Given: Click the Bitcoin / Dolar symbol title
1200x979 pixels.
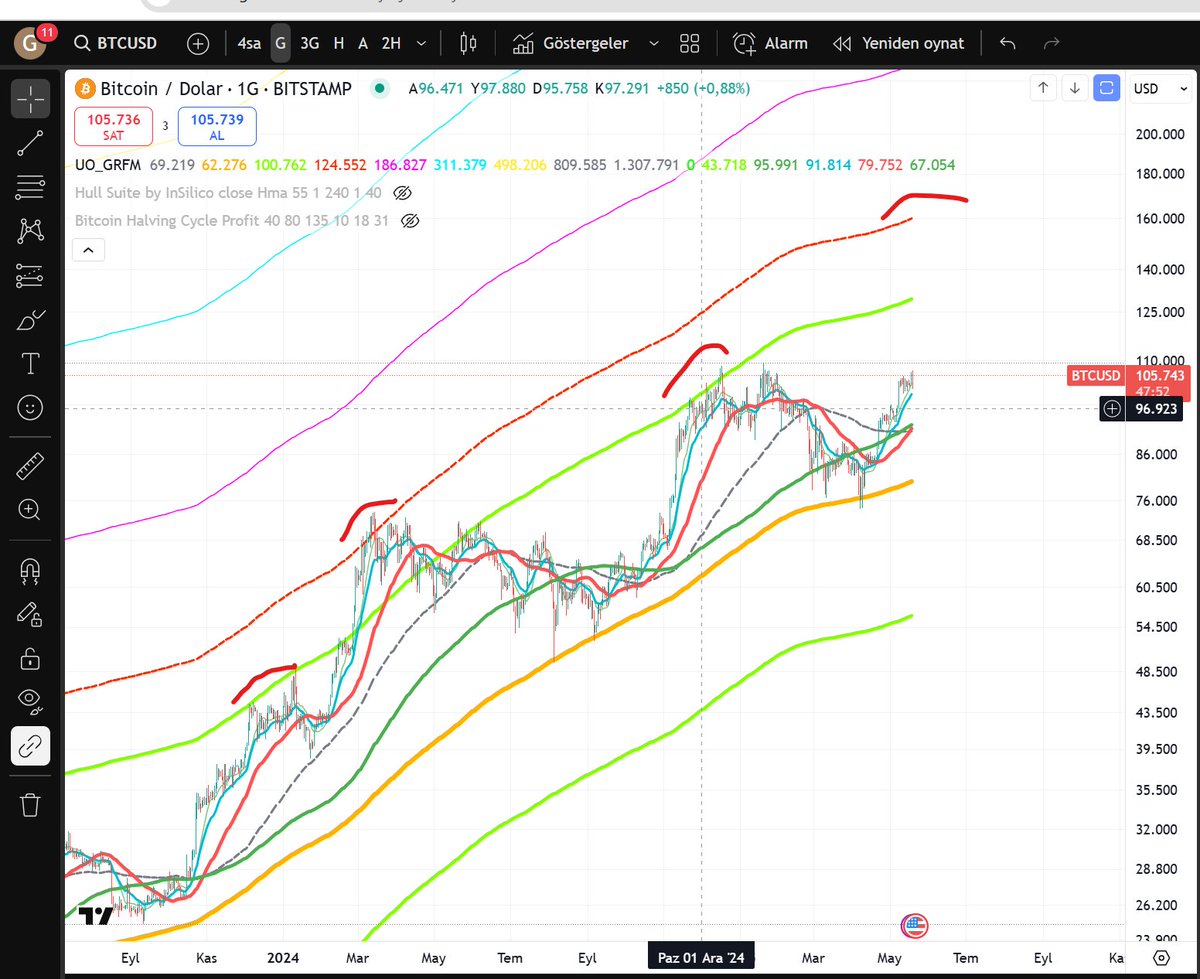Looking at the screenshot, I should point(225,89).
